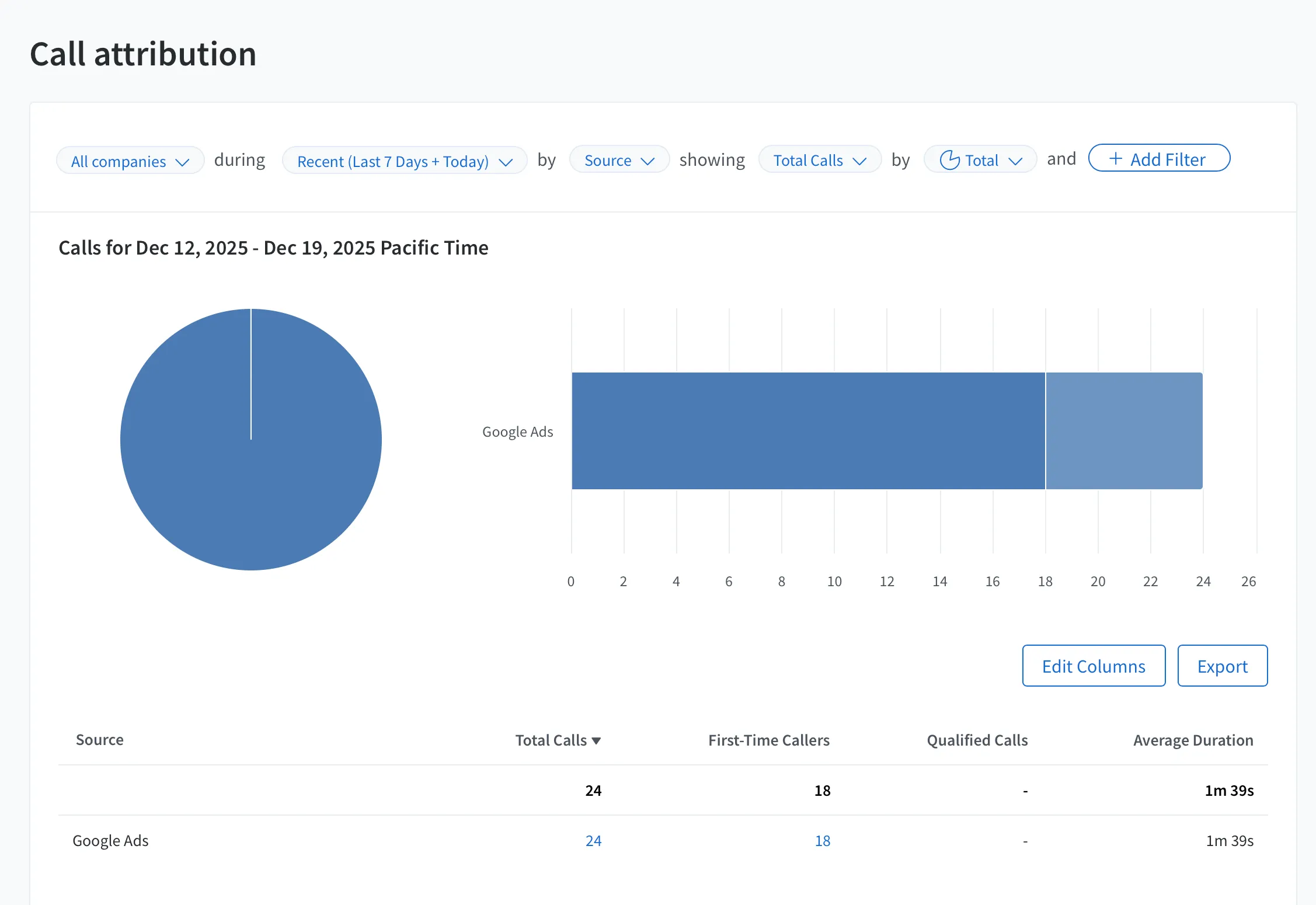1316x905 pixels.
Task: Click the Export button
Action: tap(1222, 666)
